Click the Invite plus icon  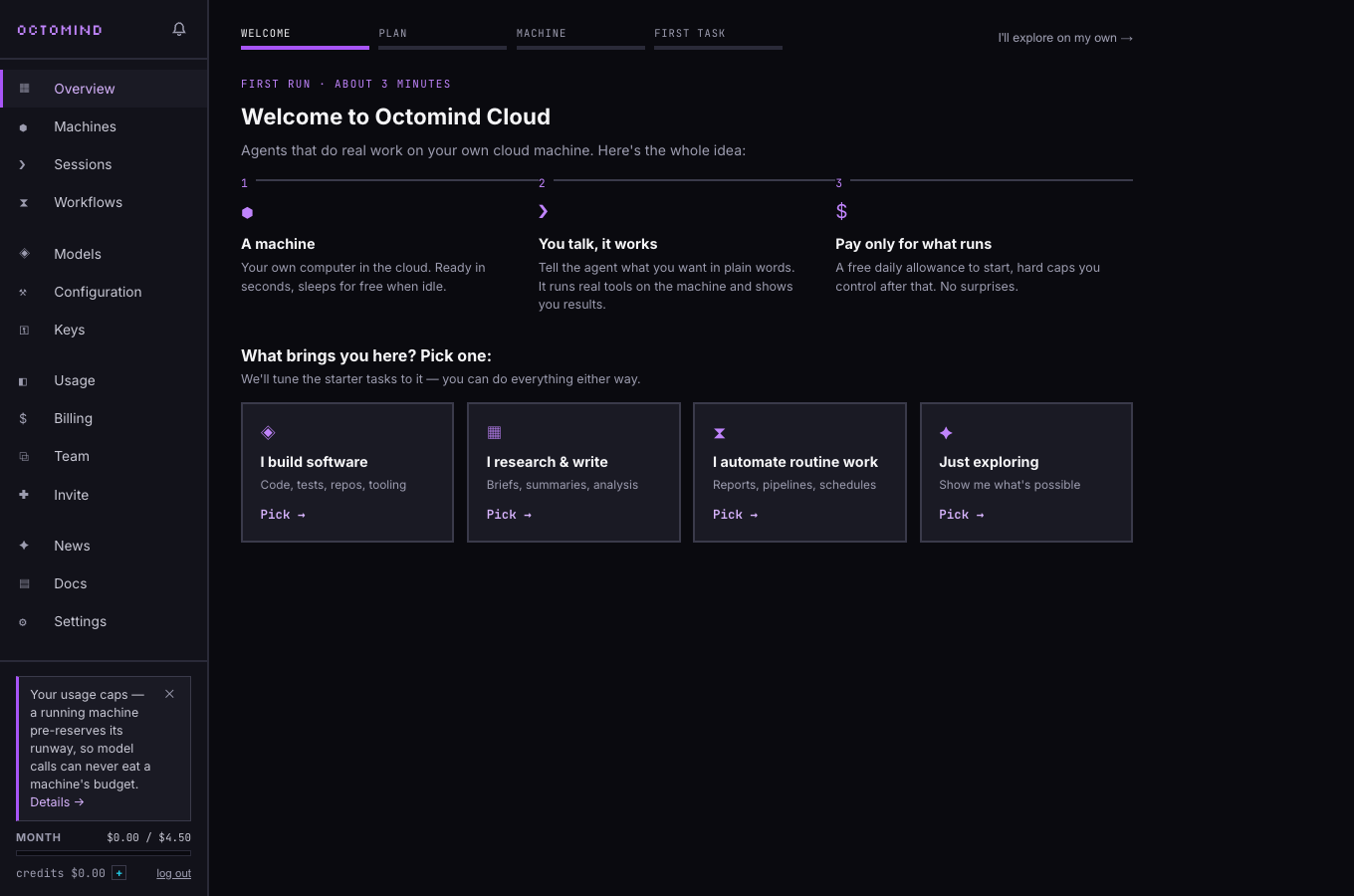24,495
